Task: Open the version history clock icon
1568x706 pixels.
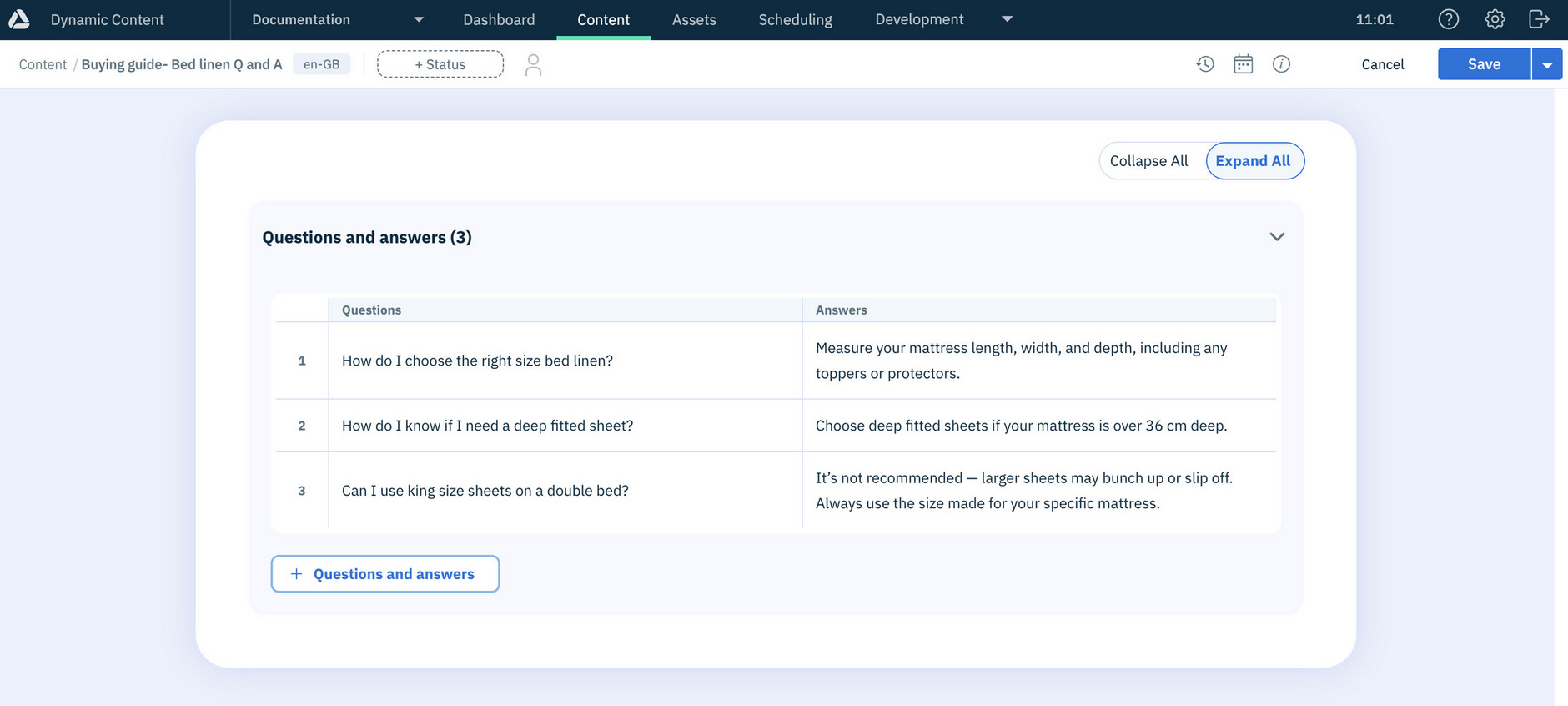Action: tap(1204, 64)
